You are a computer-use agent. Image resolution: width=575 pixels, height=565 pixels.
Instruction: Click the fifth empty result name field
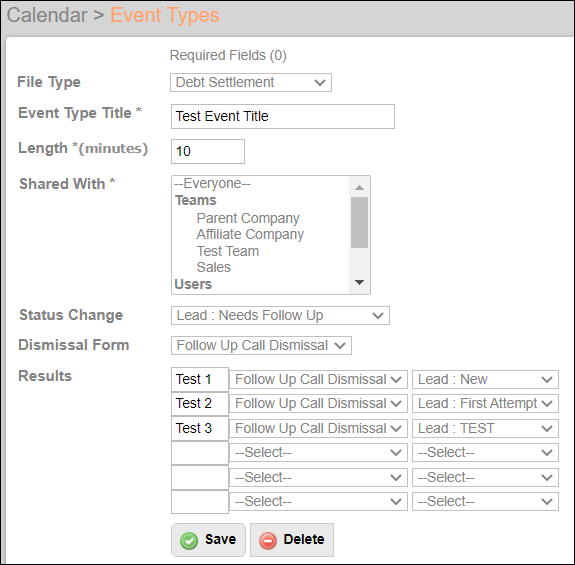pyautogui.click(x=200, y=477)
